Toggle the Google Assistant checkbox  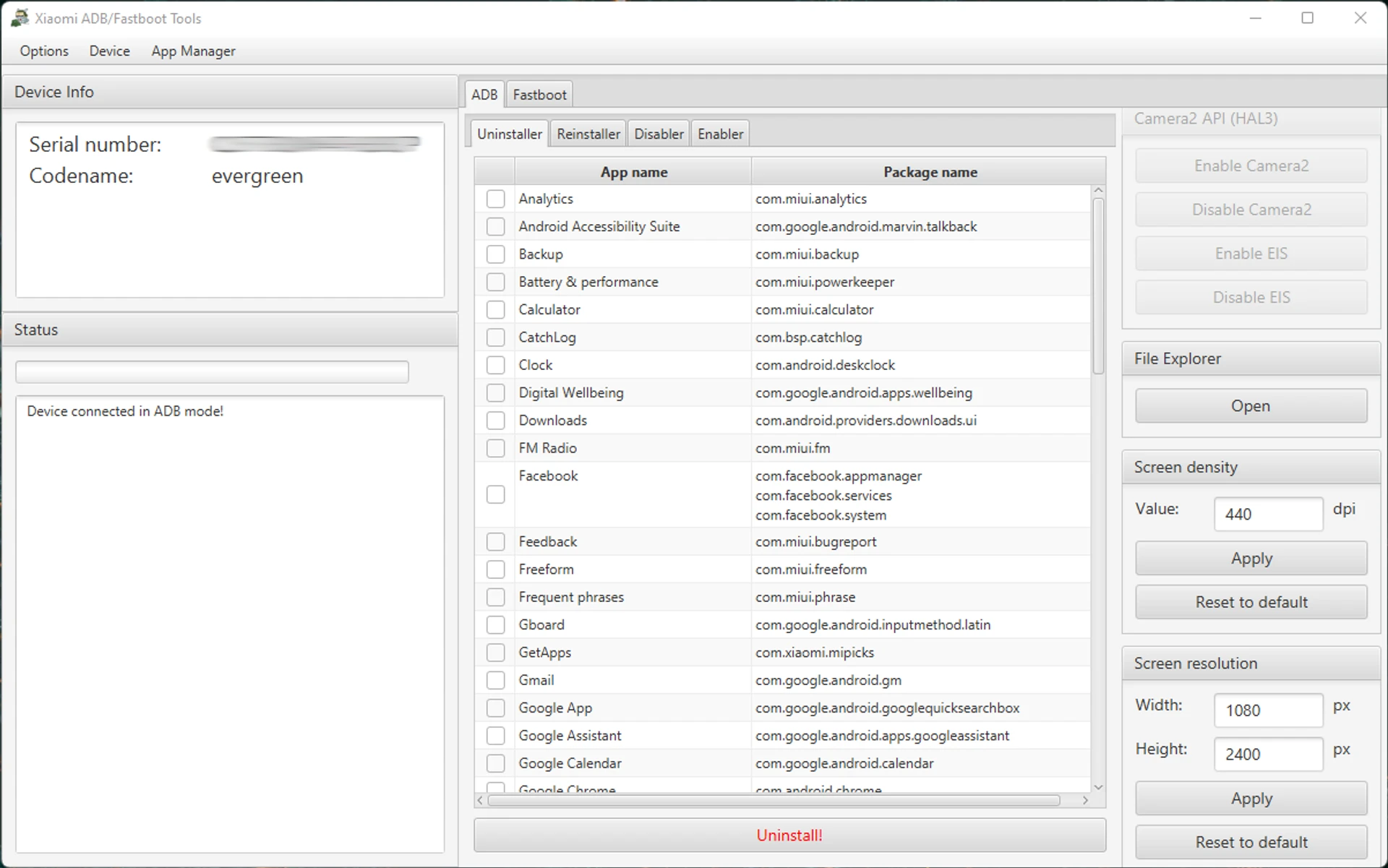(x=495, y=736)
